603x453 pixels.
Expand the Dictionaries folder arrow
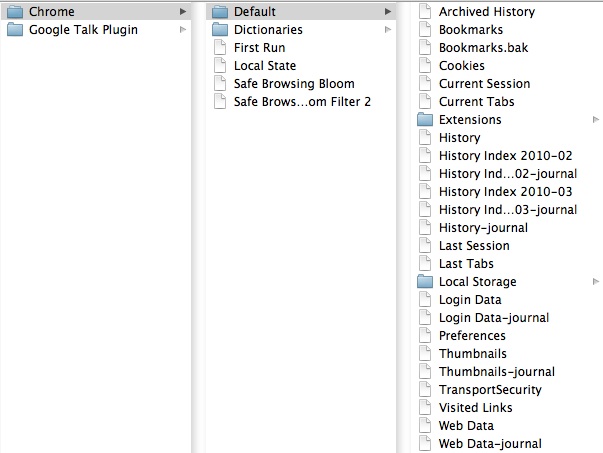[x=388, y=30]
